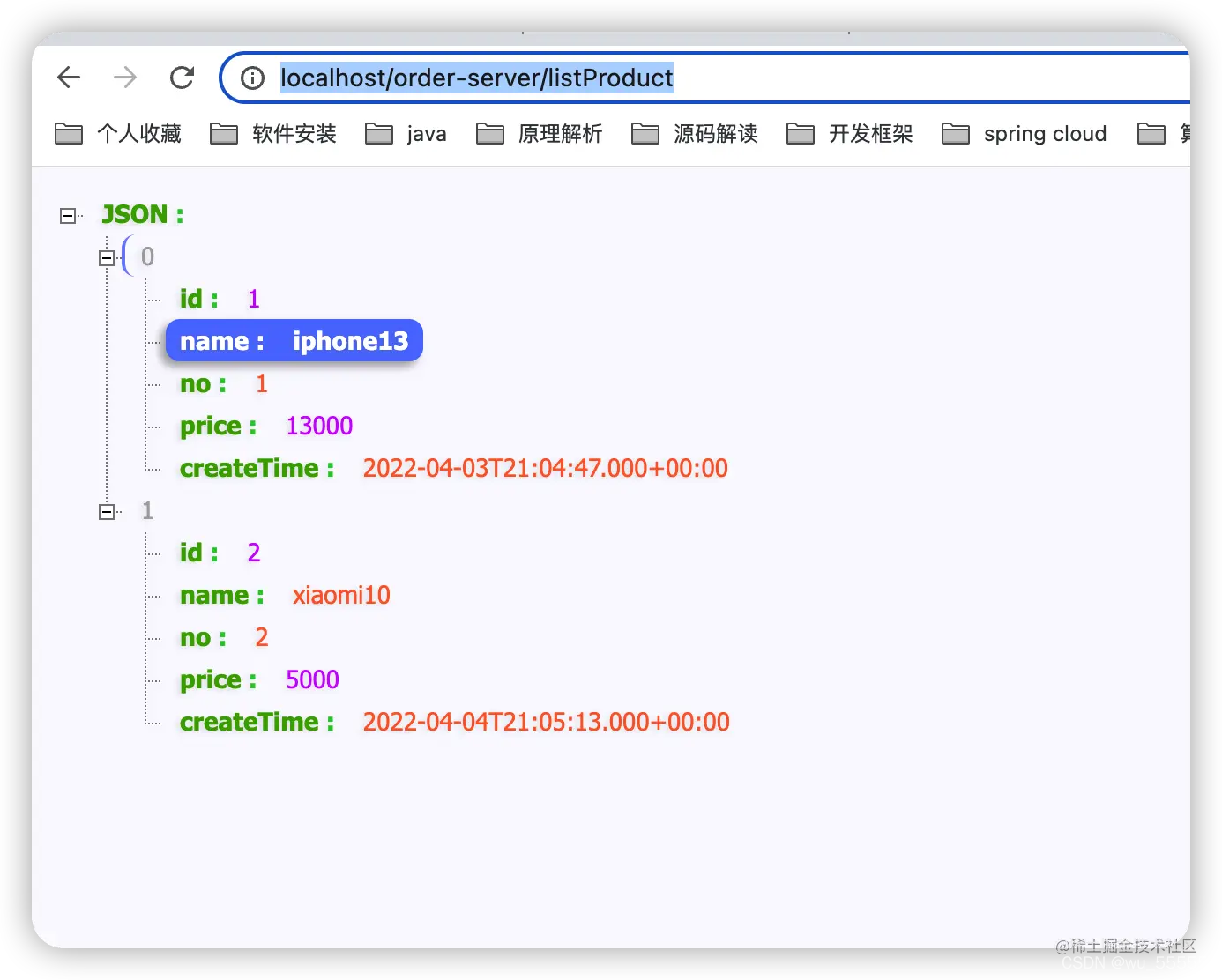Open the 原理解析 bookmark folder
Viewport: 1222px width, 980px height.
540,134
